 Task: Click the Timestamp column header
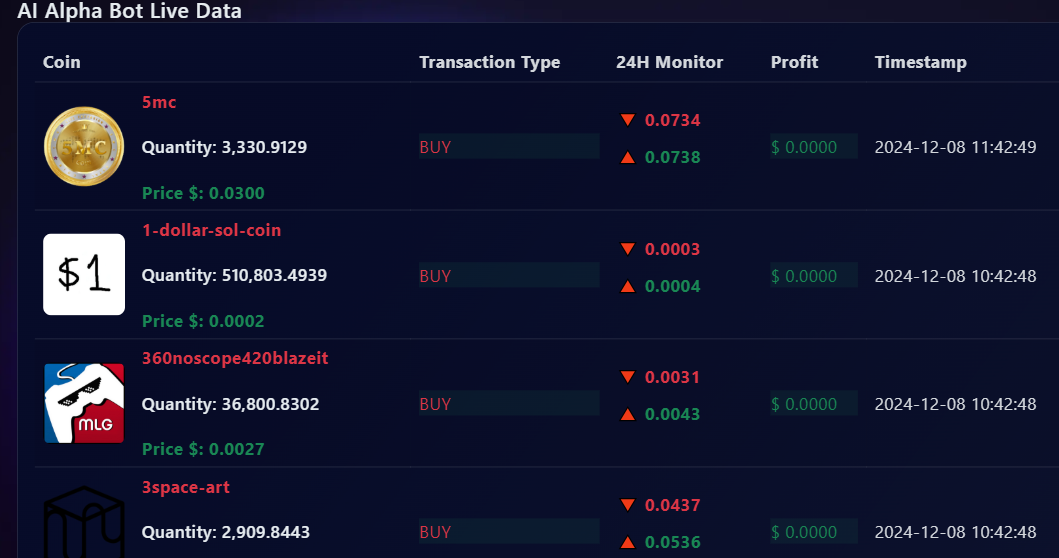pyautogui.click(x=920, y=62)
